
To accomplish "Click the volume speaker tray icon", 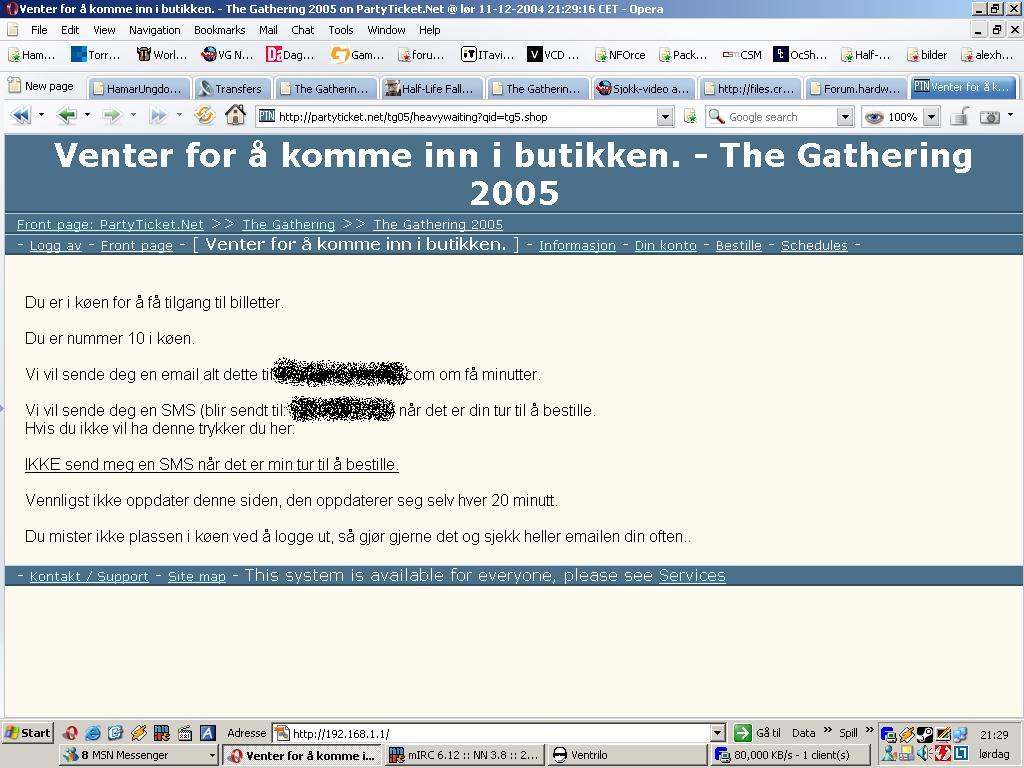I will 925,753.
